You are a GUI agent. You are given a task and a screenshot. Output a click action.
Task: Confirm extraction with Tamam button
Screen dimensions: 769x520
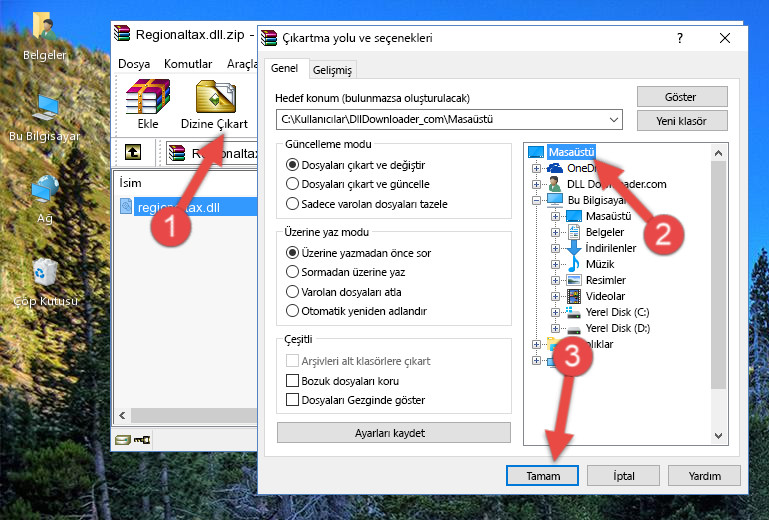coord(542,475)
